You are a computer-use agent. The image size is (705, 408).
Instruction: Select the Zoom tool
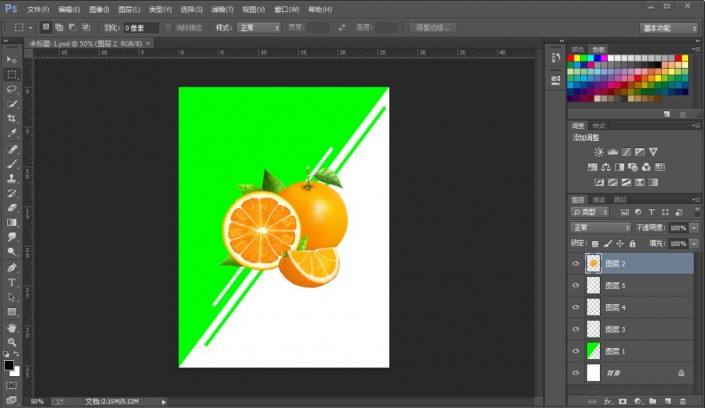[12, 342]
